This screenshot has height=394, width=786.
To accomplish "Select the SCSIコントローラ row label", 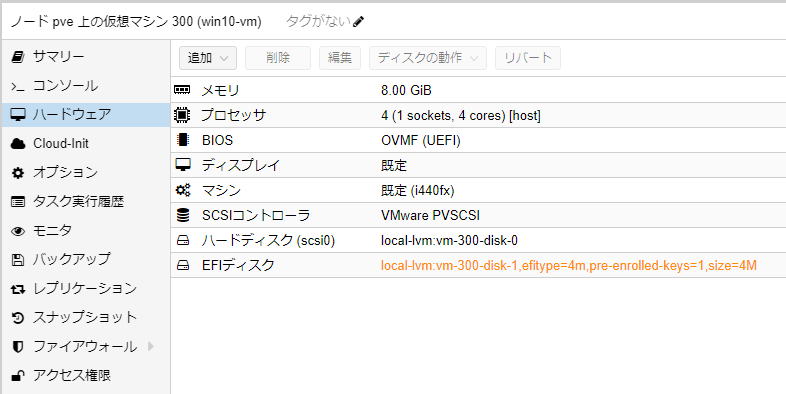I will 256,216.
